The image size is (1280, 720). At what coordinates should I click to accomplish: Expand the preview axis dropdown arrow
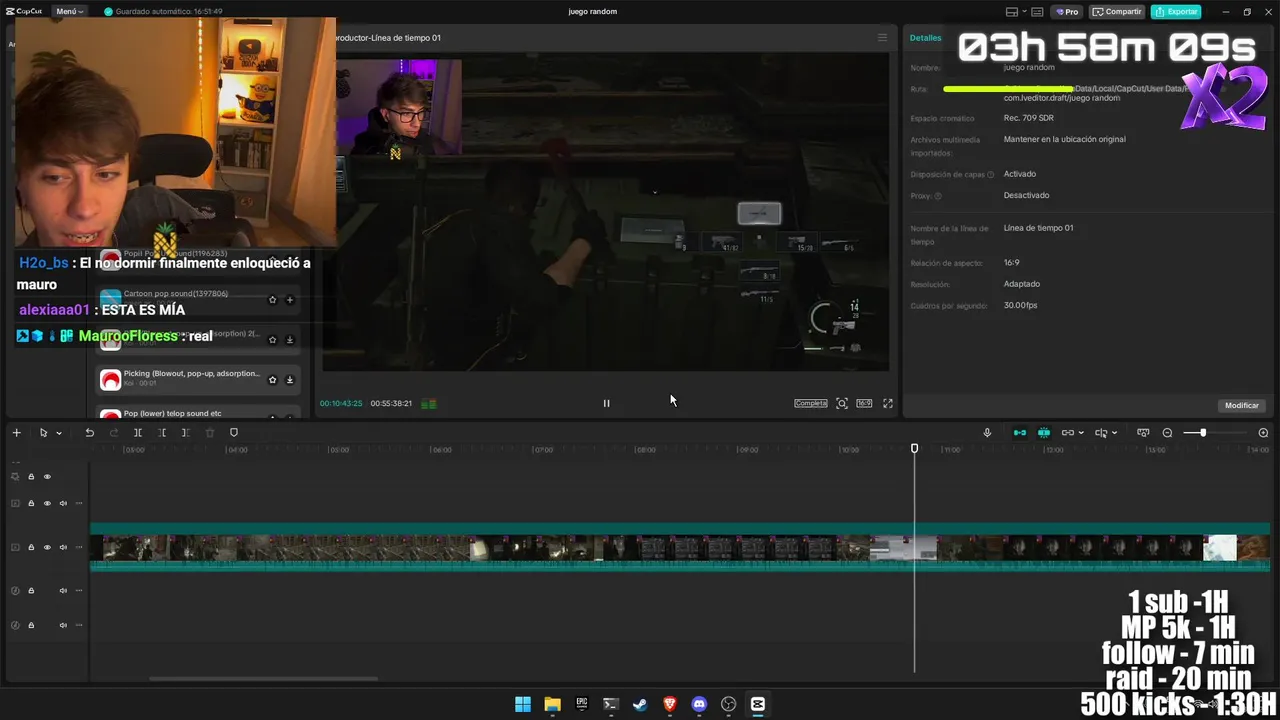point(1114,433)
